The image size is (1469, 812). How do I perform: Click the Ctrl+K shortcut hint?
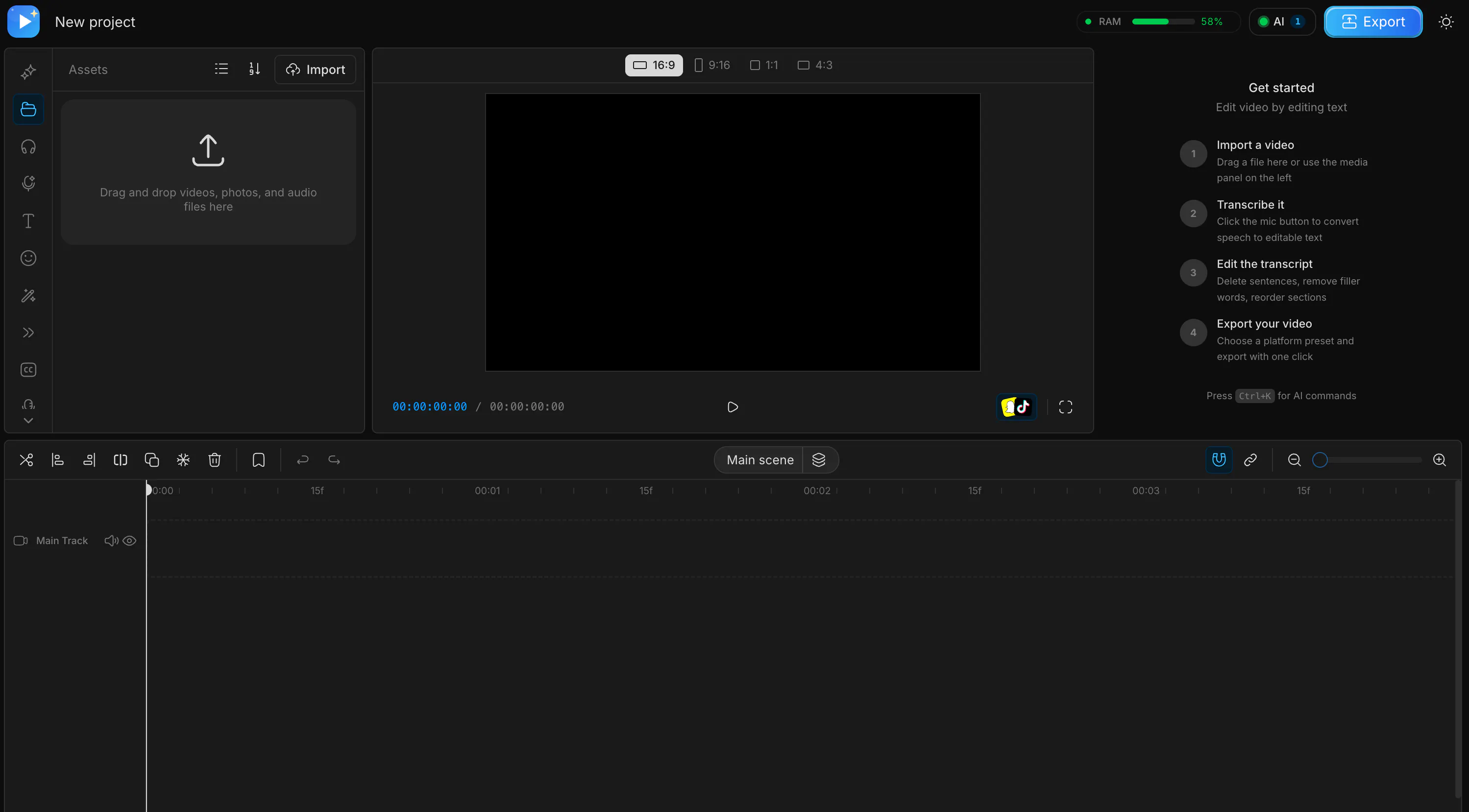pos(1254,396)
